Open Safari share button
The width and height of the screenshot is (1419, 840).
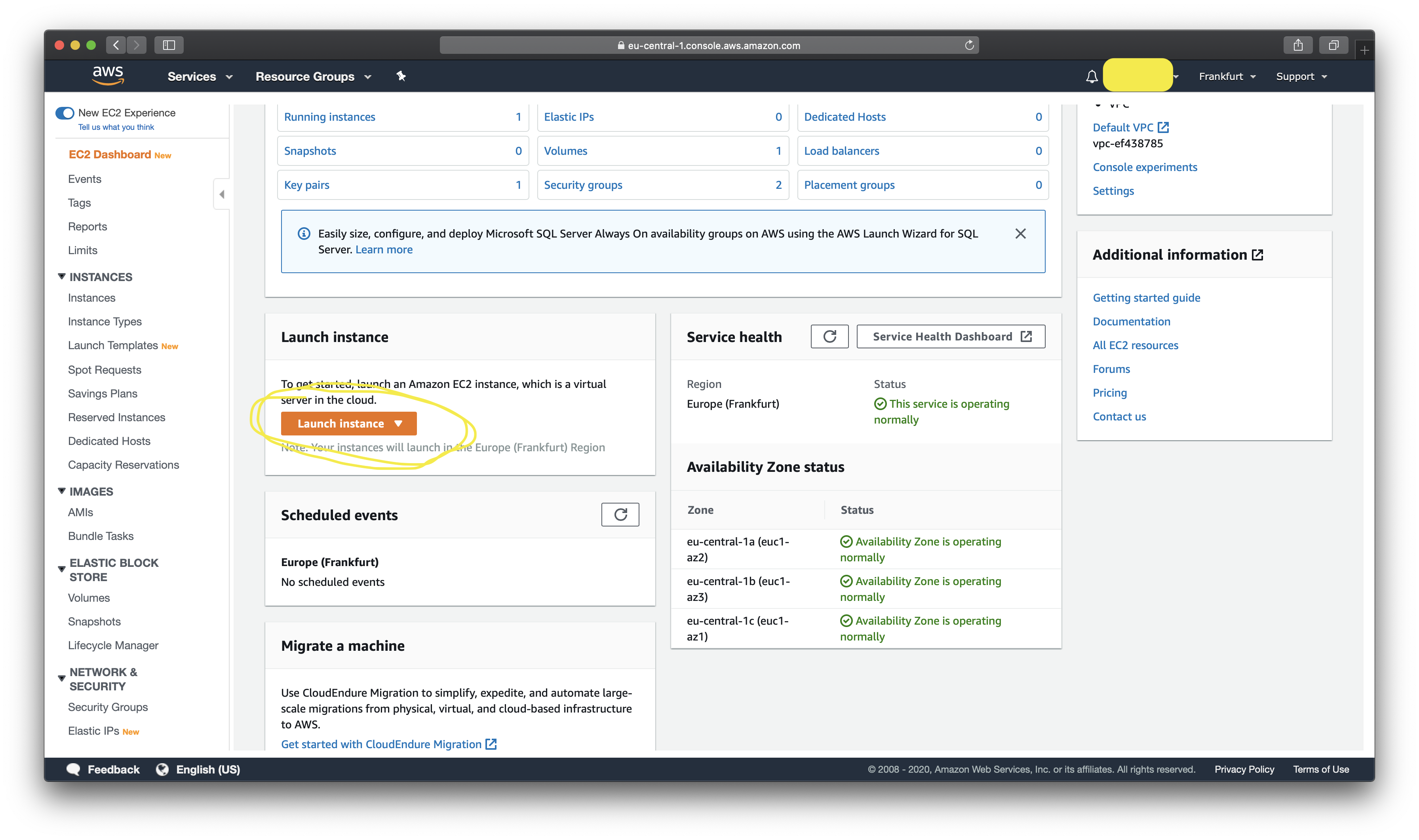pyautogui.click(x=1298, y=45)
